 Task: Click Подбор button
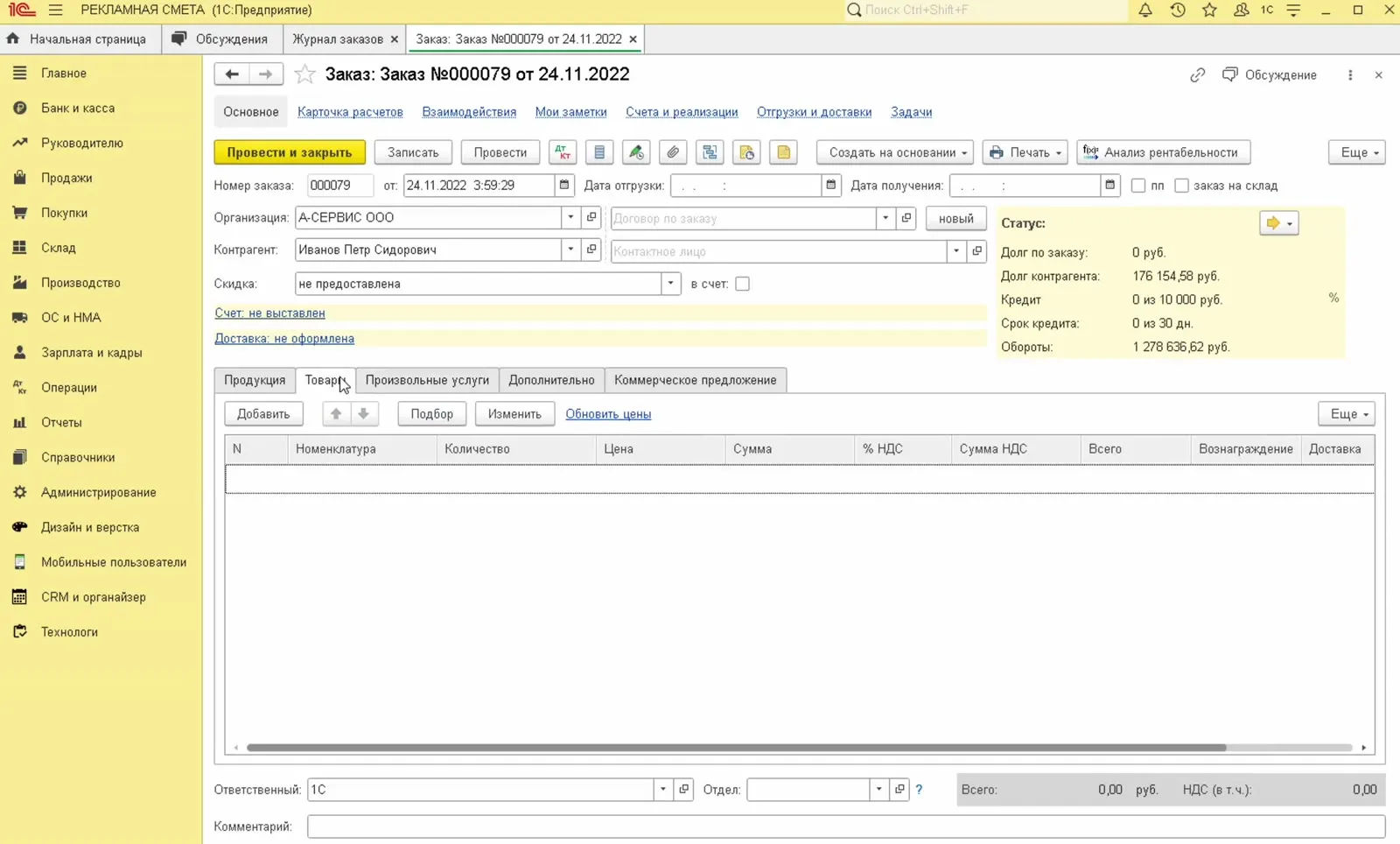(432, 414)
